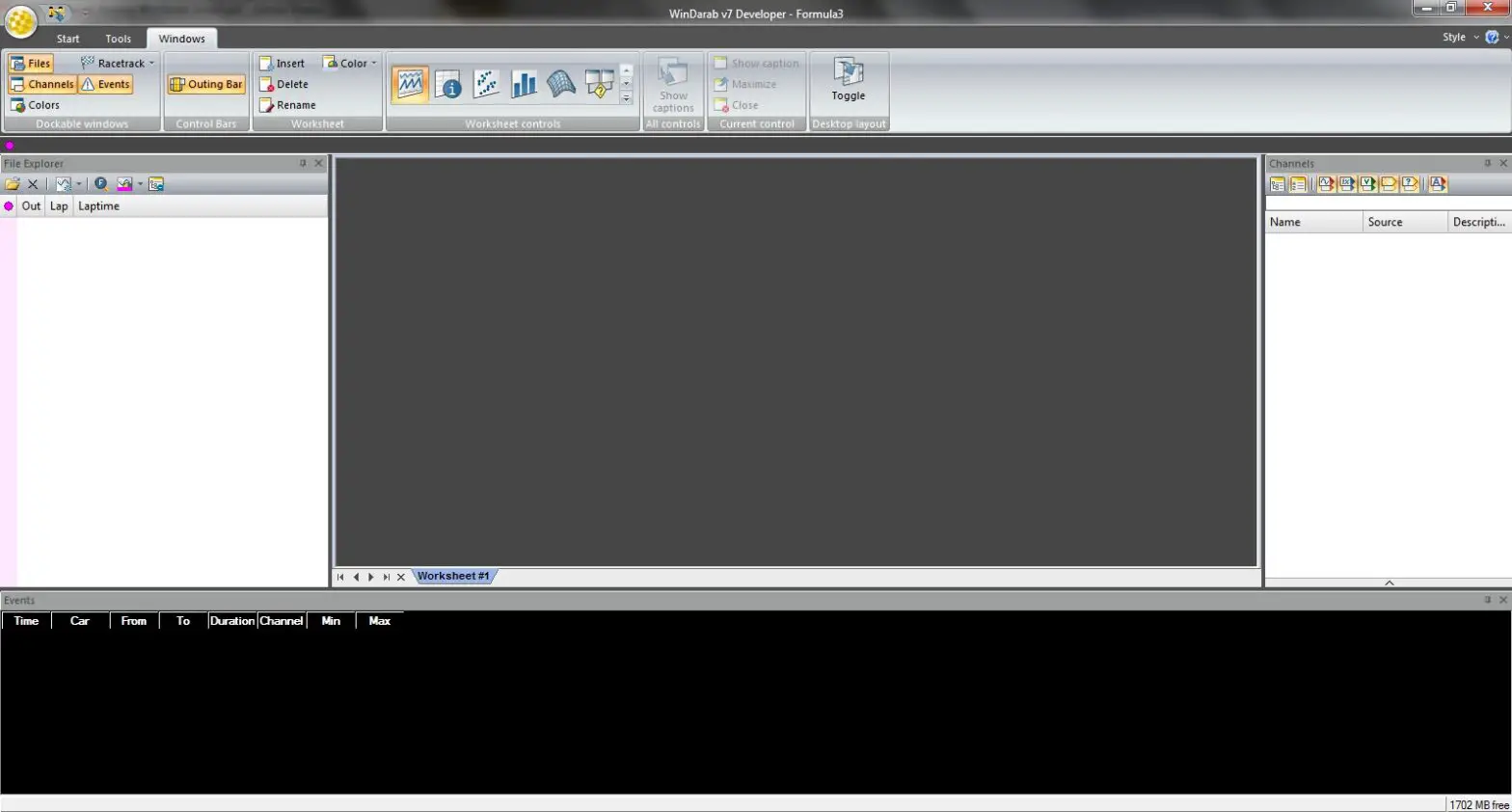
Task: Click the wave chart icon in File Explorer toolbar
Action: 64,184
